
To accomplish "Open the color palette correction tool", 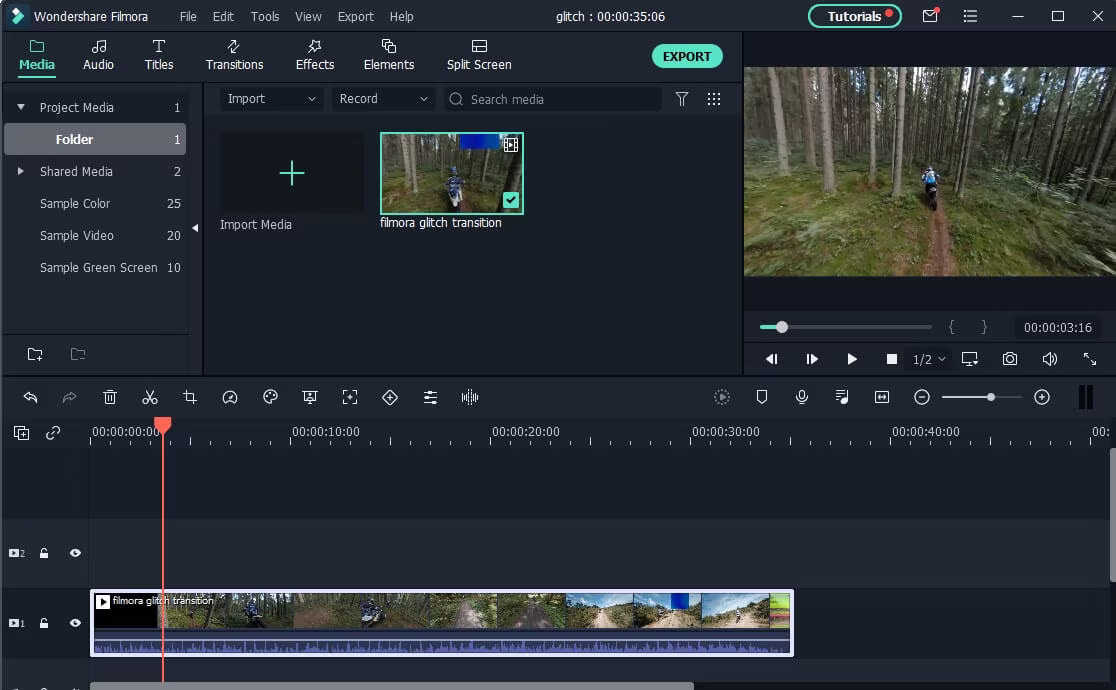I will tap(270, 397).
